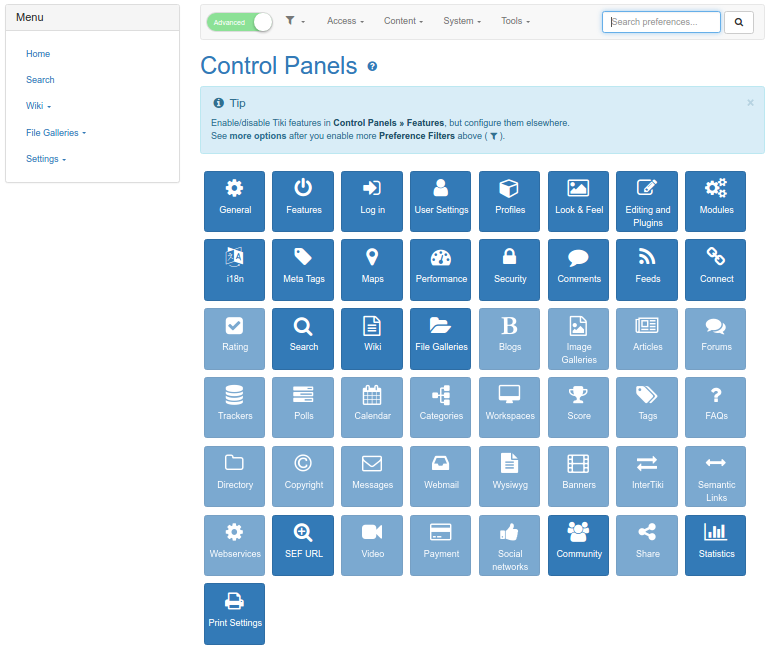Toggle the Advanced mode switch
The width and height of the screenshot is (775, 649).
click(x=239, y=22)
